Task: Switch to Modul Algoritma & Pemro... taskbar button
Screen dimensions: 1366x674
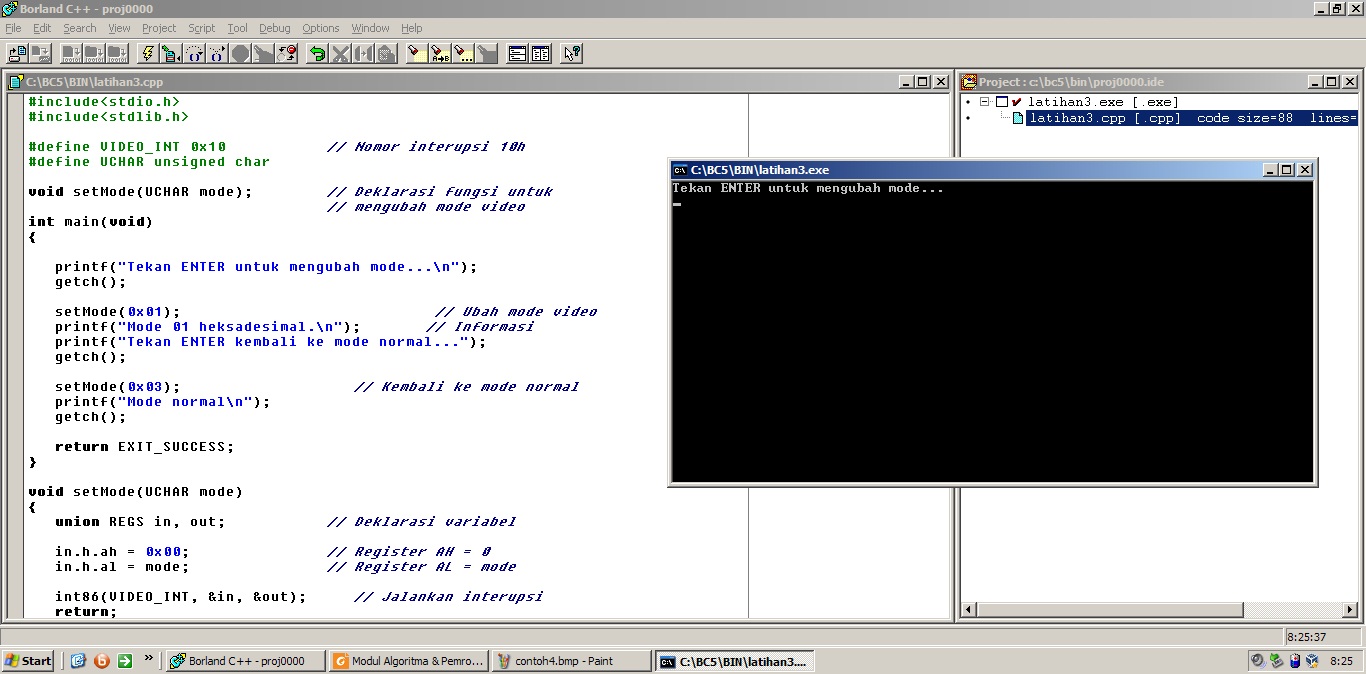Action: pyautogui.click(x=409, y=661)
